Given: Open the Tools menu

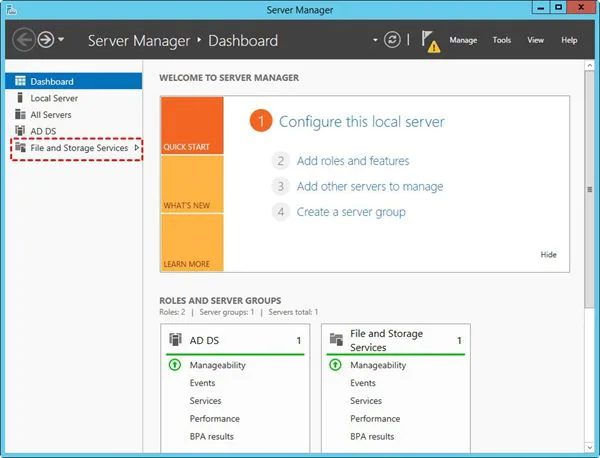Looking at the screenshot, I should click(502, 40).
